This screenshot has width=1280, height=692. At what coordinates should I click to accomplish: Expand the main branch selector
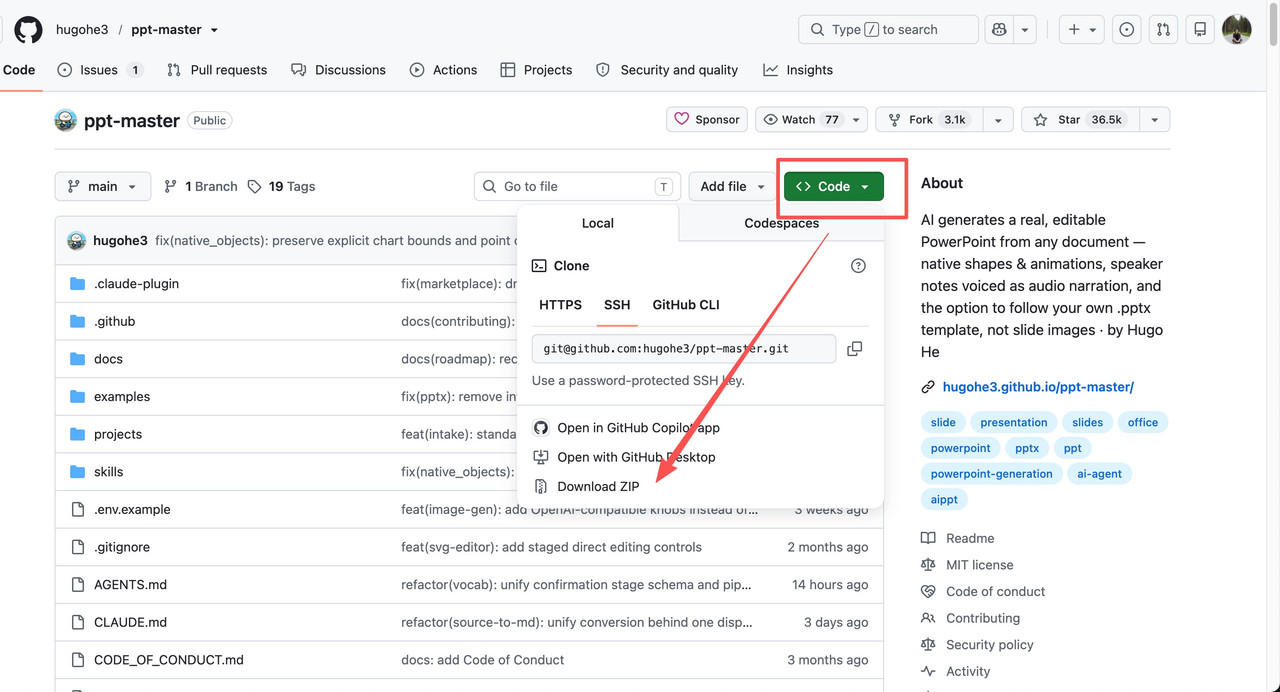tap(103, 186)
